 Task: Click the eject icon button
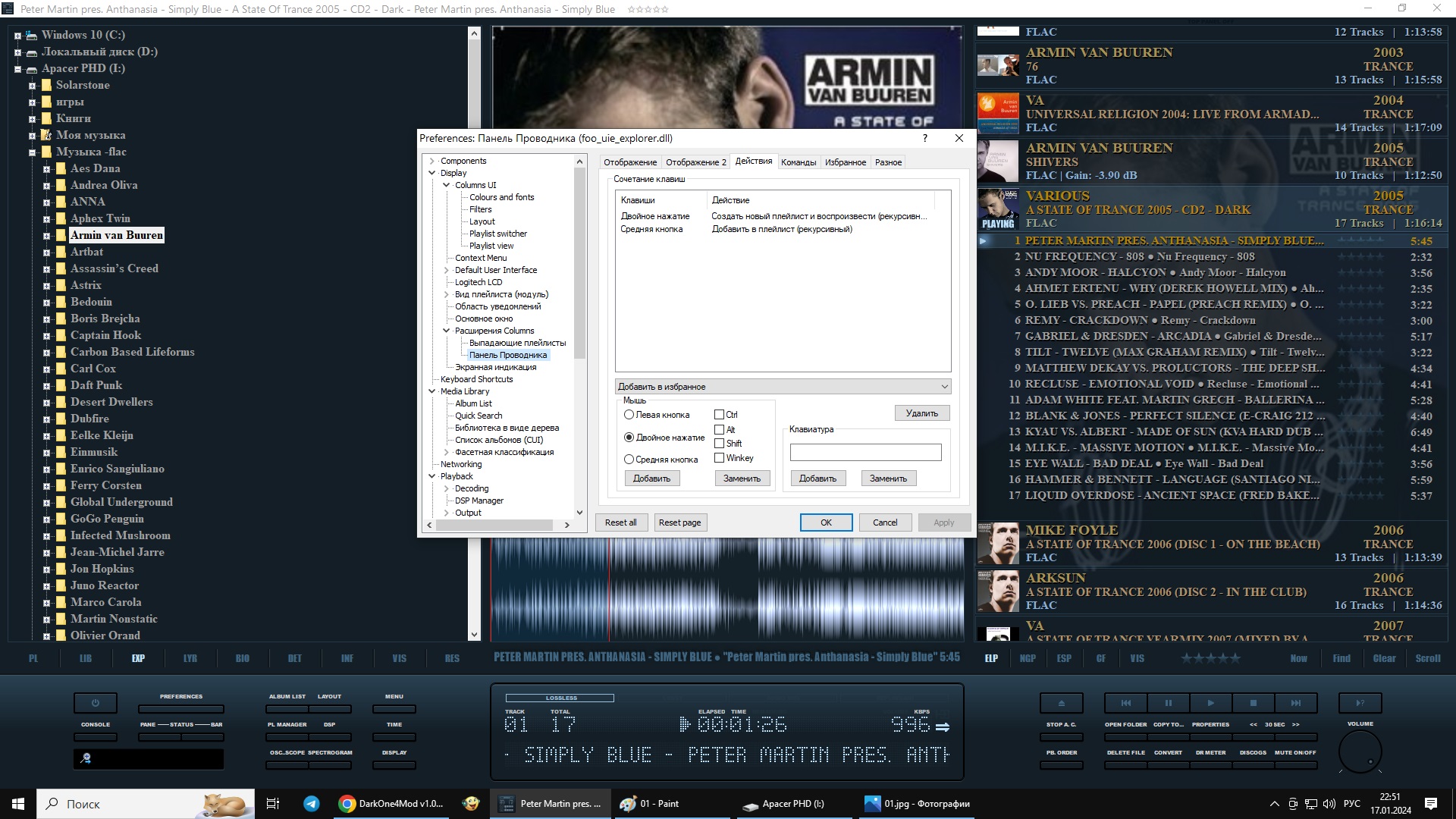click(1061, 703)
